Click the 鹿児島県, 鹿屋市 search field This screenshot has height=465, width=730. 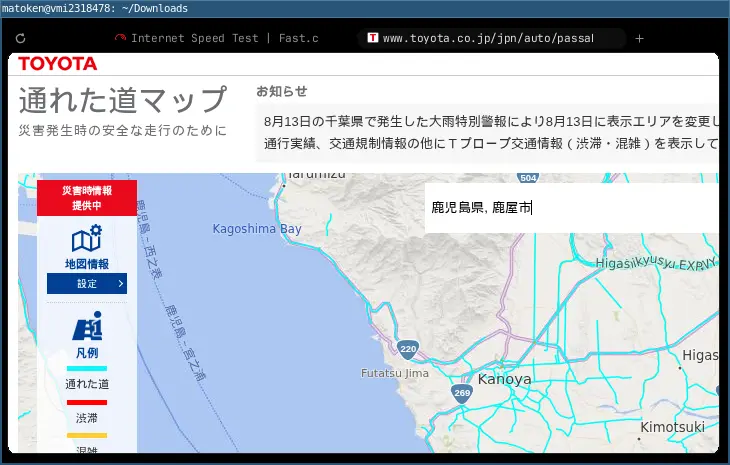tap(572, 208)
